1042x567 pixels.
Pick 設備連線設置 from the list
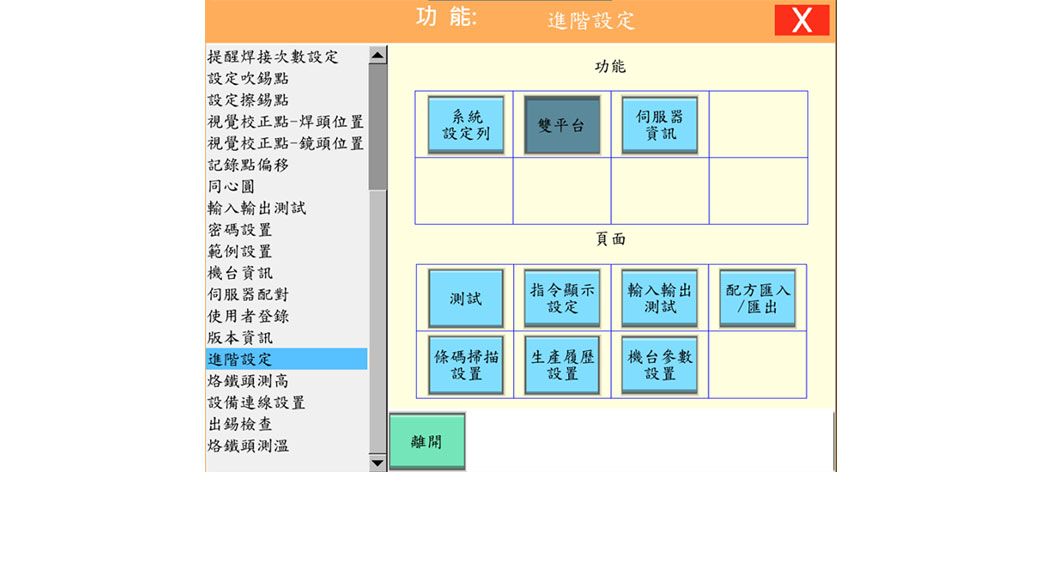coord(256,403)
